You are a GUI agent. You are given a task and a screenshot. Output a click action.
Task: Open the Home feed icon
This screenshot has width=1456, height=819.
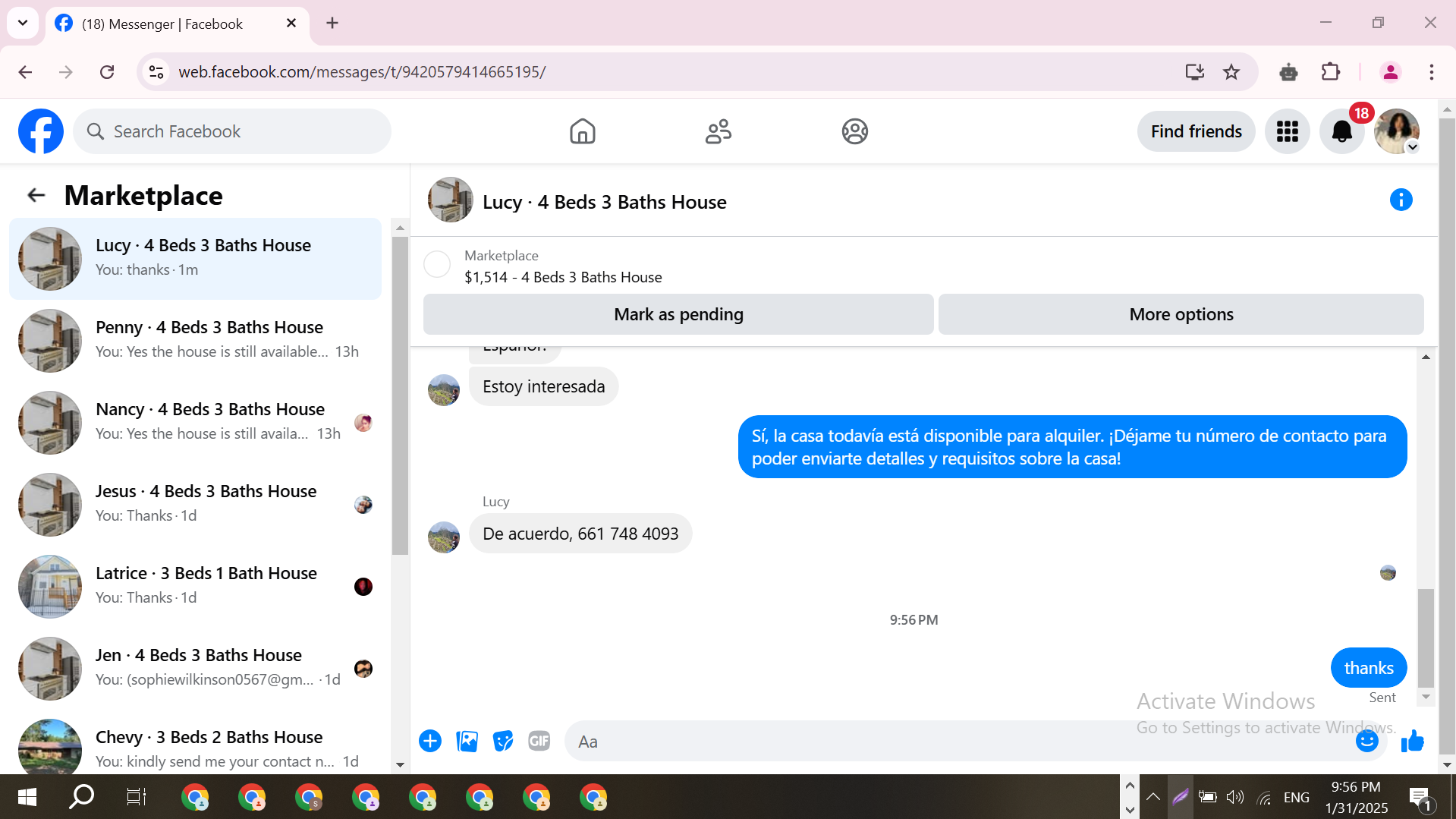pyautogui.click(x=582, y=131)
